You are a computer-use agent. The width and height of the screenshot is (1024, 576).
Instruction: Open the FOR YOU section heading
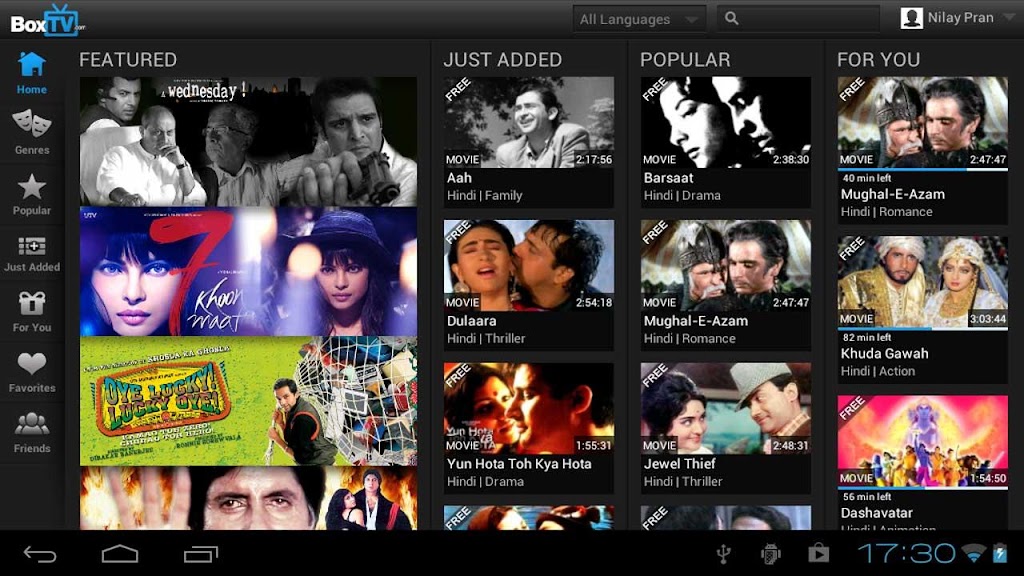tap(878, 59)
